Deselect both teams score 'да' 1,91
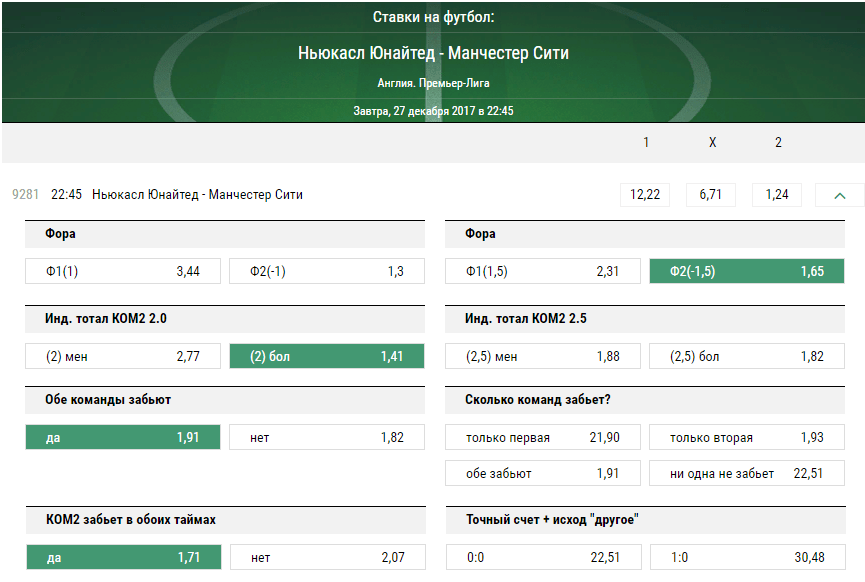 pos(123,437)
